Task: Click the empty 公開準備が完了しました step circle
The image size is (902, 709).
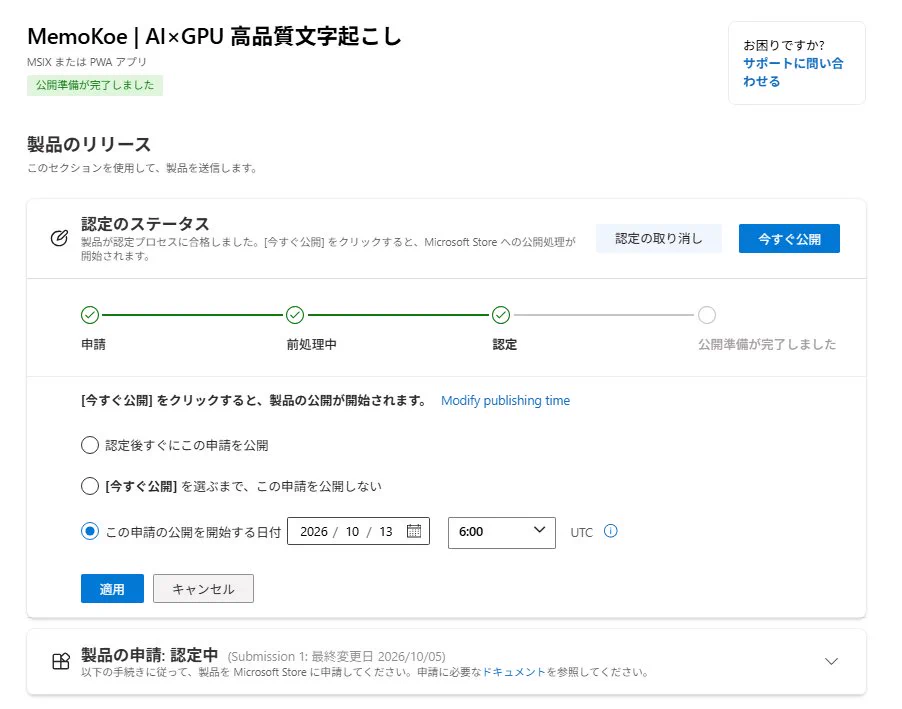Action: click(707, 315)
